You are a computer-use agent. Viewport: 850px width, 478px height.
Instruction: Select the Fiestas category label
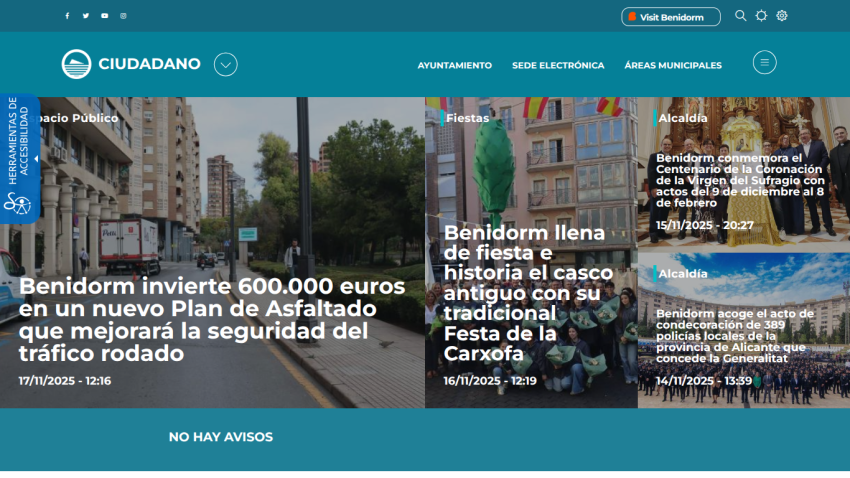467,118
